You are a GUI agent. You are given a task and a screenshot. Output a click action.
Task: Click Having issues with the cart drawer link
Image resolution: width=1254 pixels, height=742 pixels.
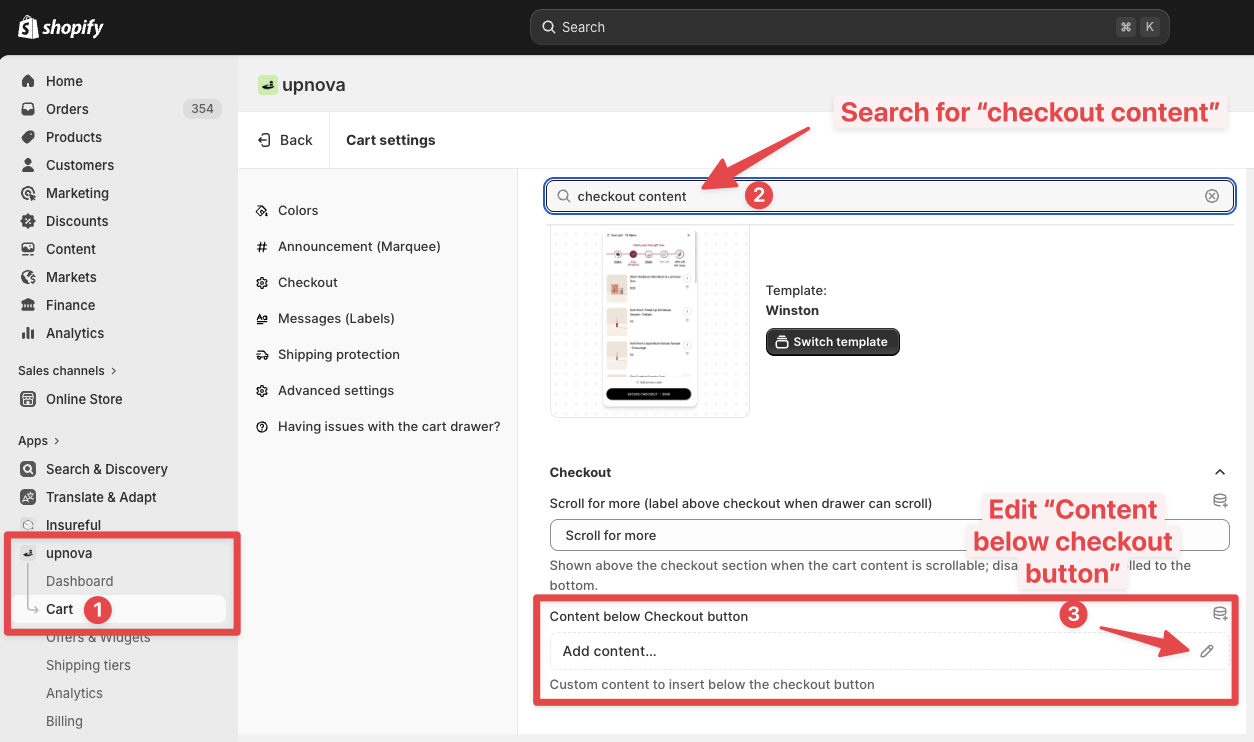(389, 427)
